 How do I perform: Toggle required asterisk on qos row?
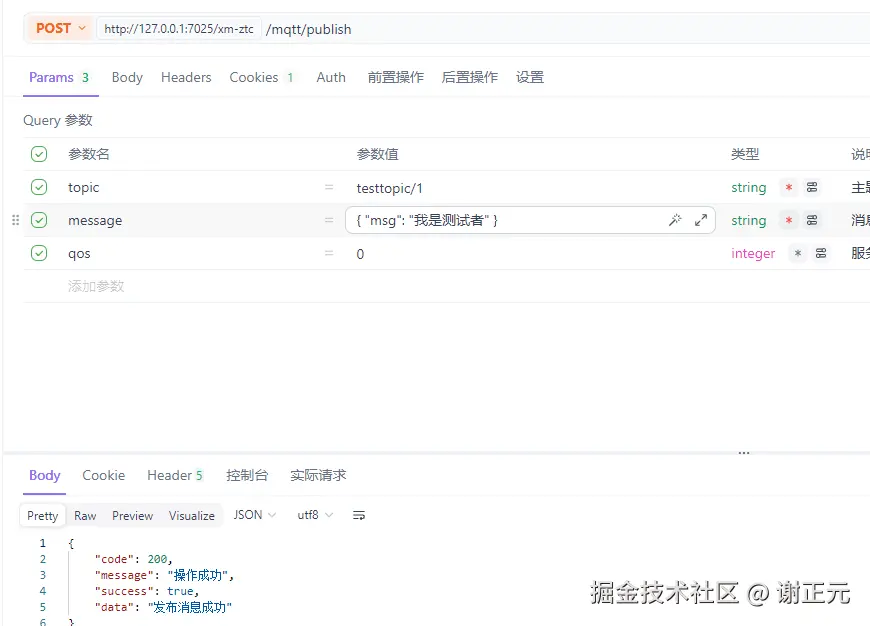point(797,253)
